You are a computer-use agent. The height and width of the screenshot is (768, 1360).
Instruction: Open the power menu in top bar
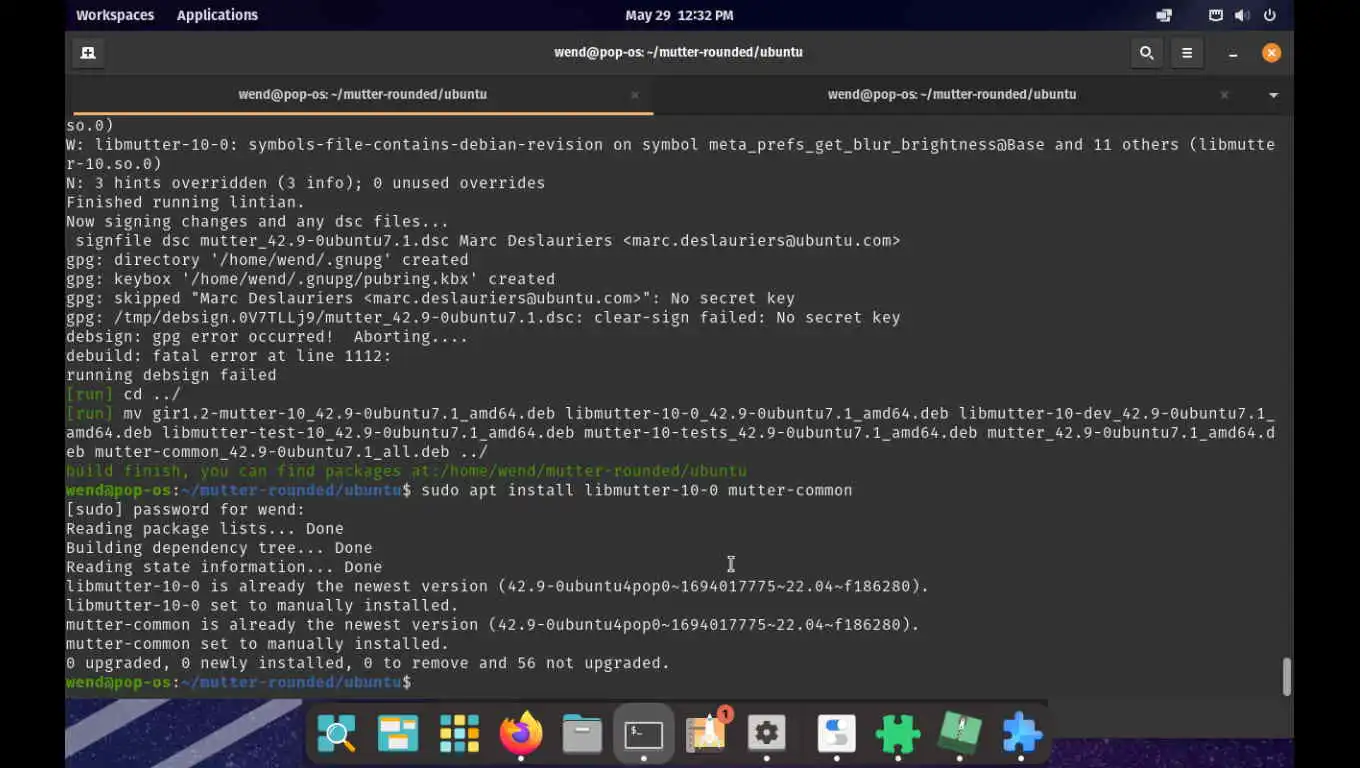[1270, 15]
